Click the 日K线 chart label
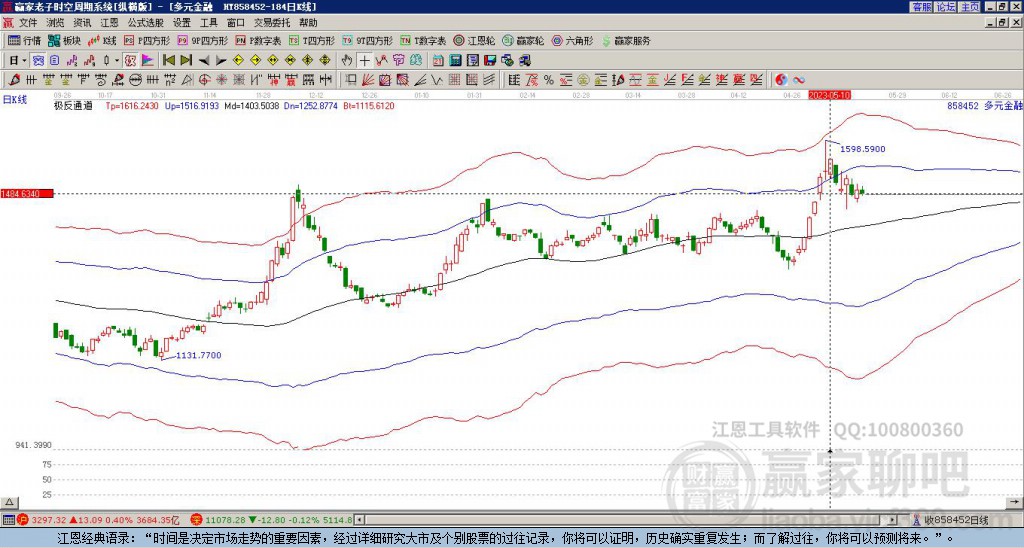The image size is (1024, 548). click(x=14, y=100)
